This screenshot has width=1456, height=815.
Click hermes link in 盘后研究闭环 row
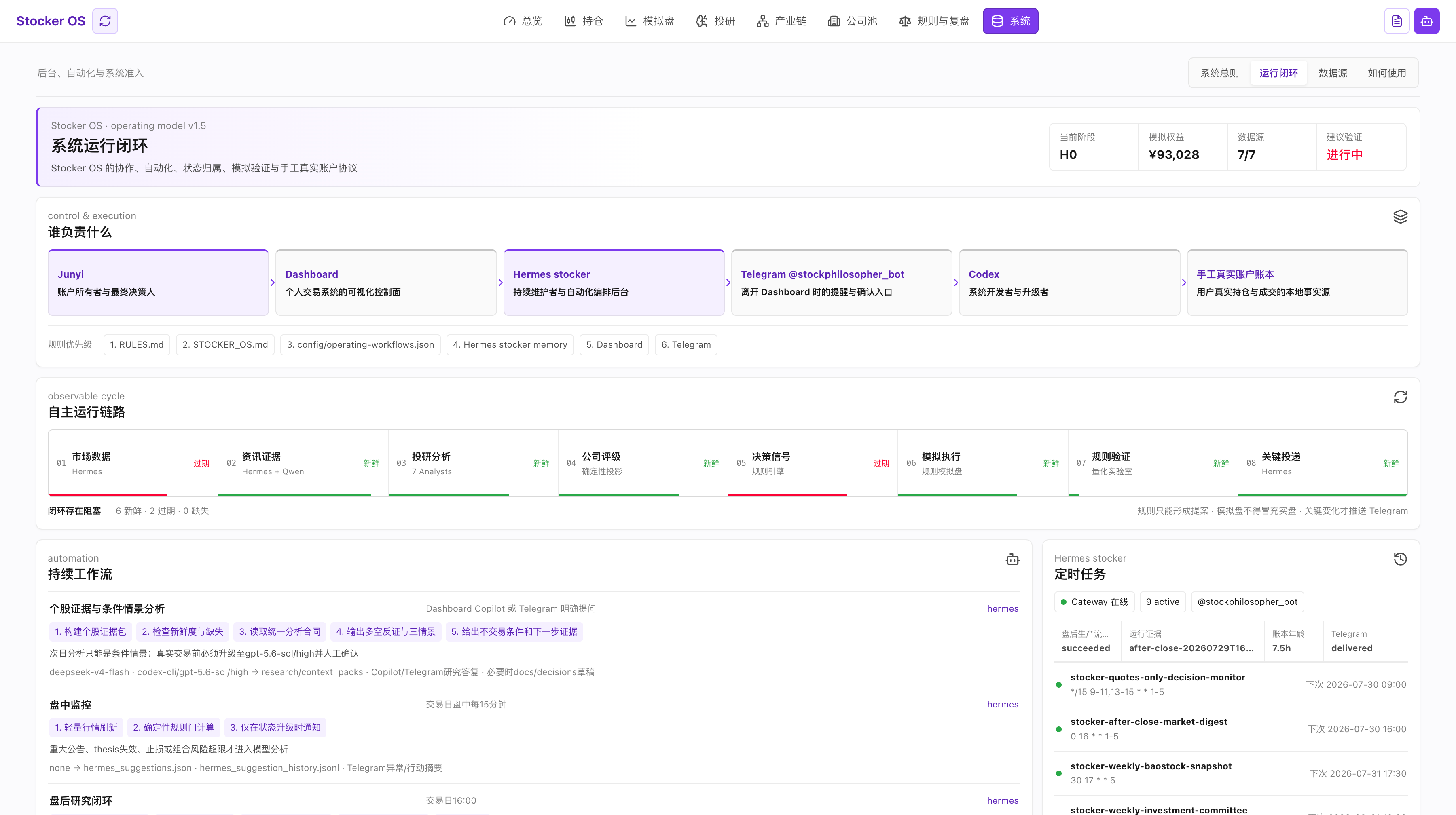1003,800
